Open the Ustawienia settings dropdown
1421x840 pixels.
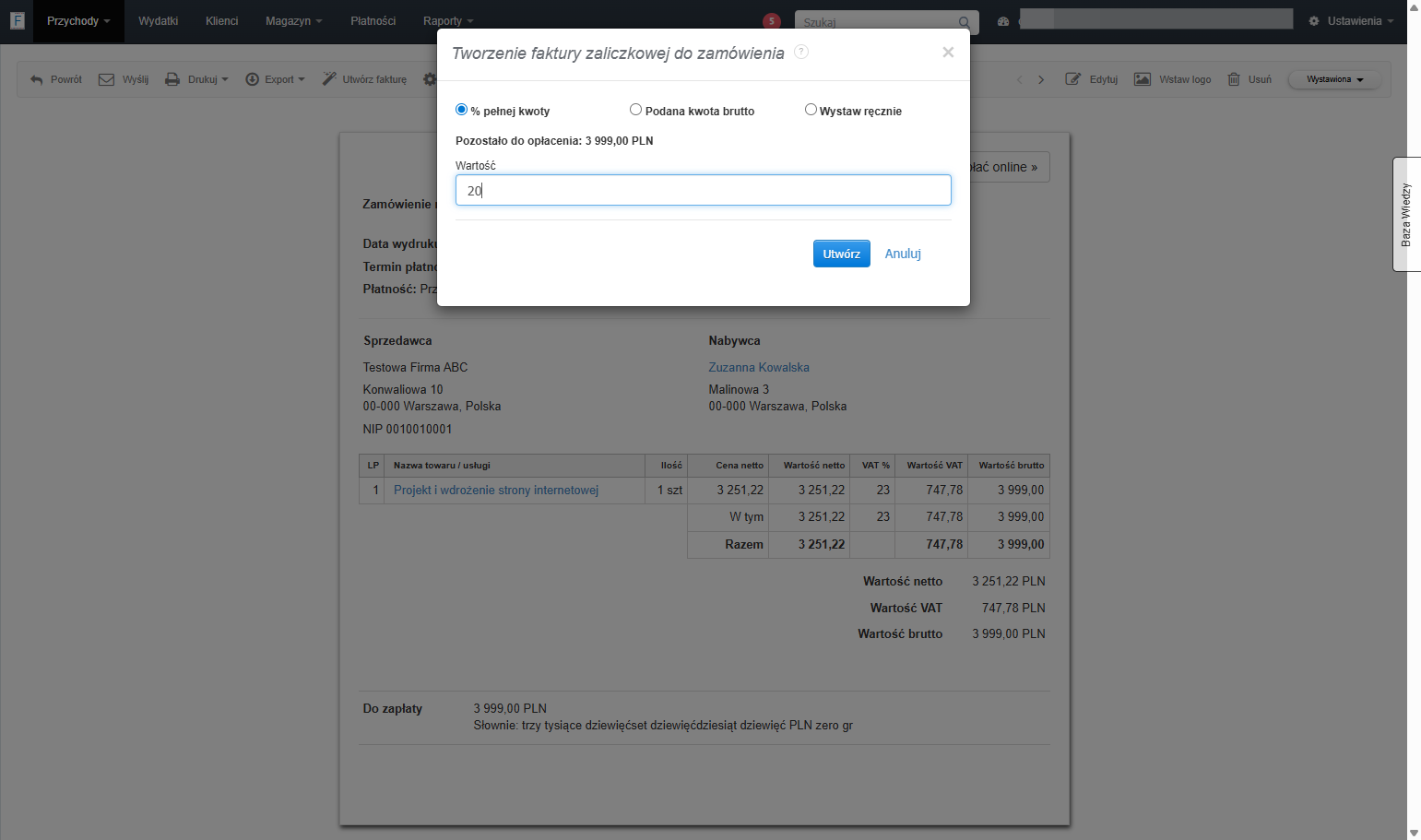pyautogui.click(x=1351, y=21)
